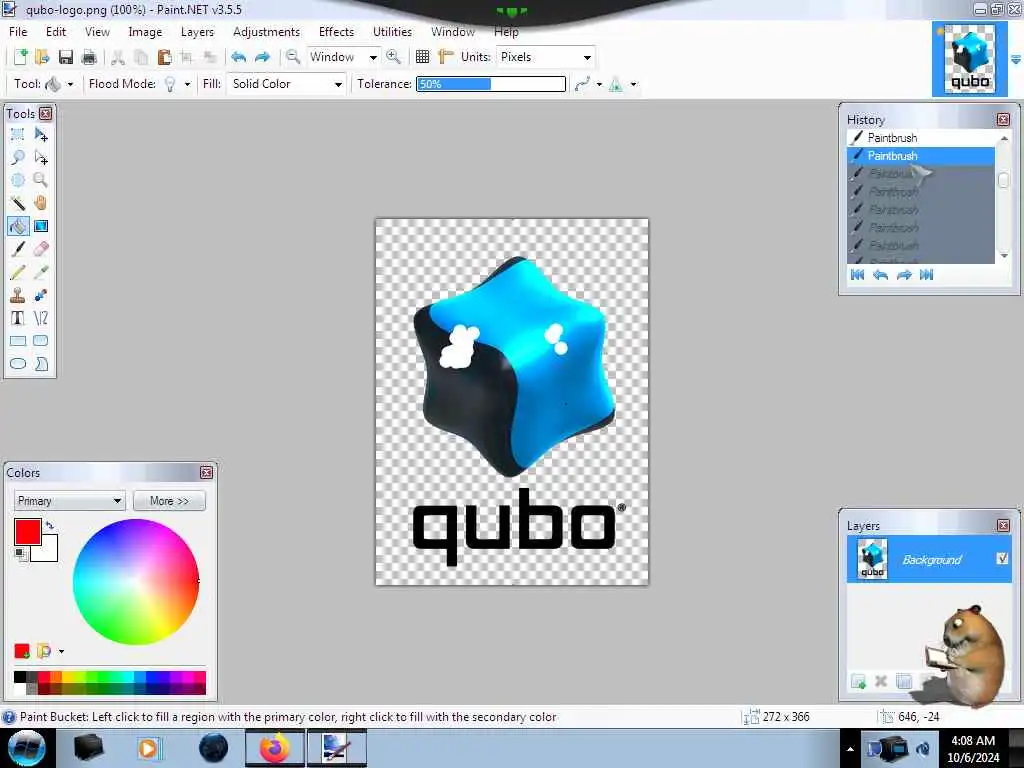
Task: Open the blending mode dropdown
Action: (x=633, y=84)
